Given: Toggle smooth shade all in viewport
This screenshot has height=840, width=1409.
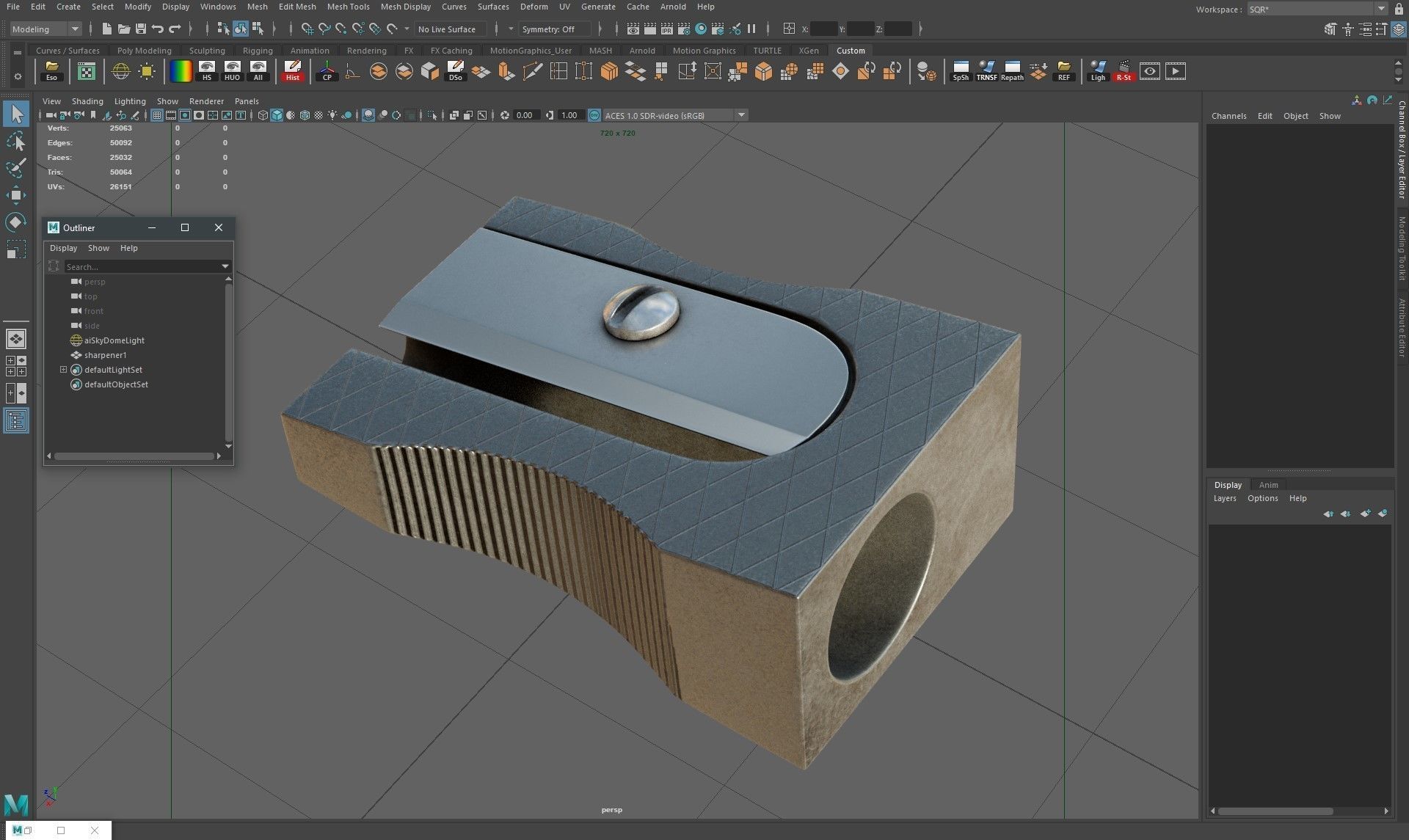Looking at the screenshot, I should (277, 115).
